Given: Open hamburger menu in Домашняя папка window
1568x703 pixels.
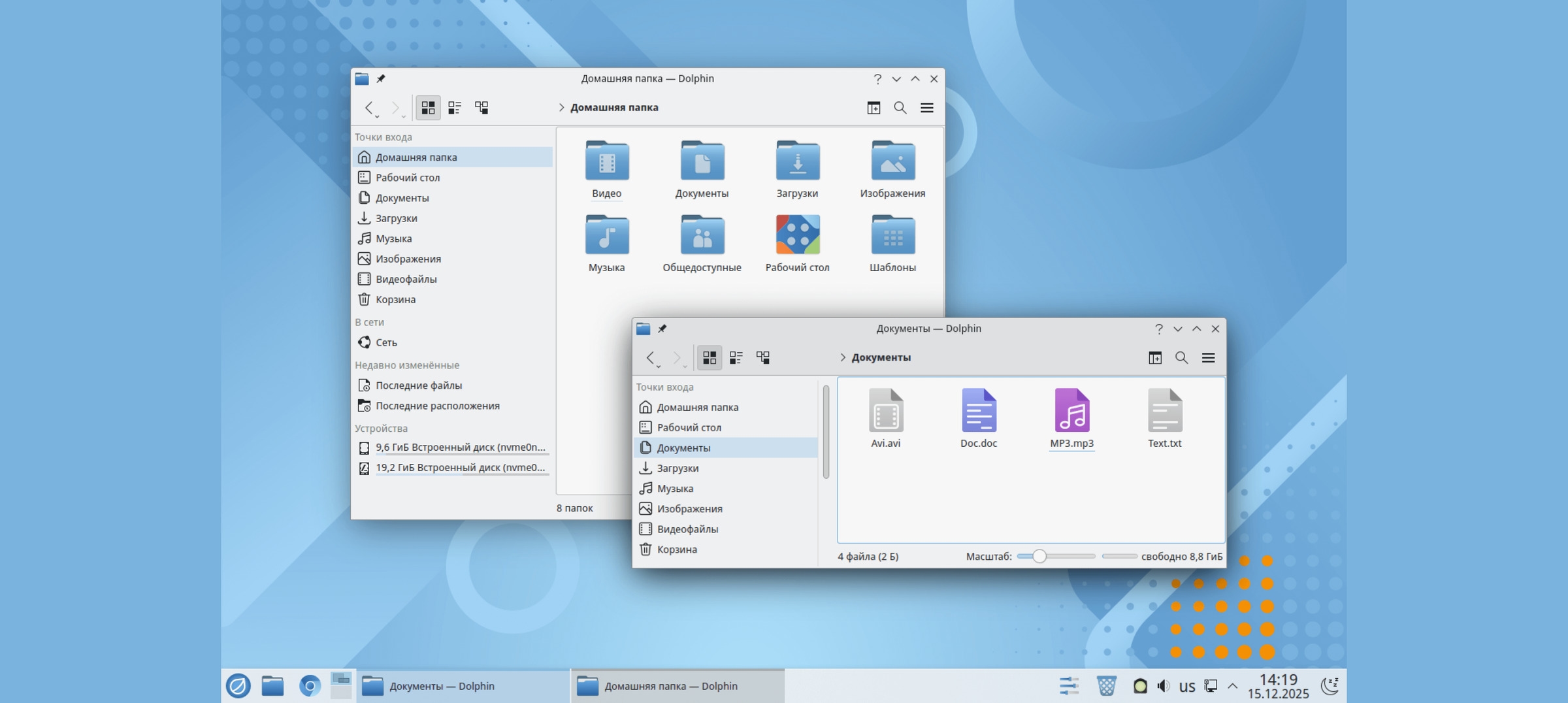Looking at the screenshot, I should pos(926,107).
